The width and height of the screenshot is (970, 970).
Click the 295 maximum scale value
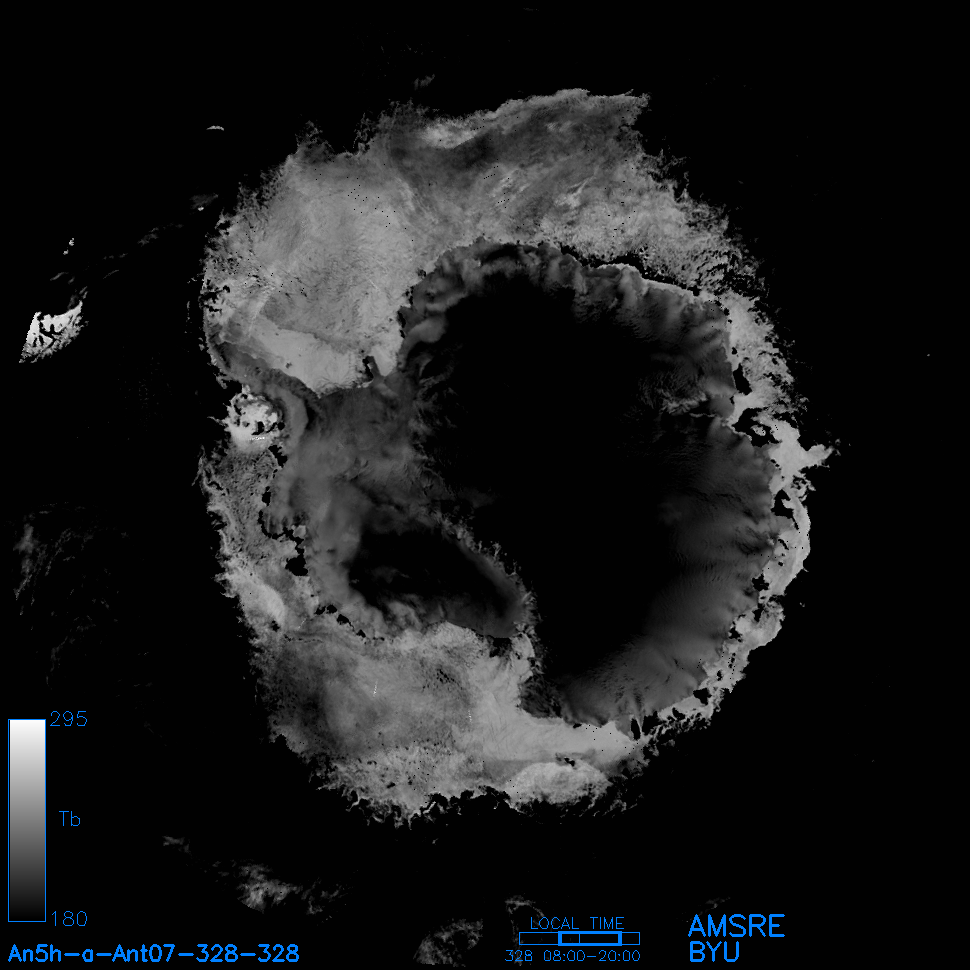tap(69, 719)
